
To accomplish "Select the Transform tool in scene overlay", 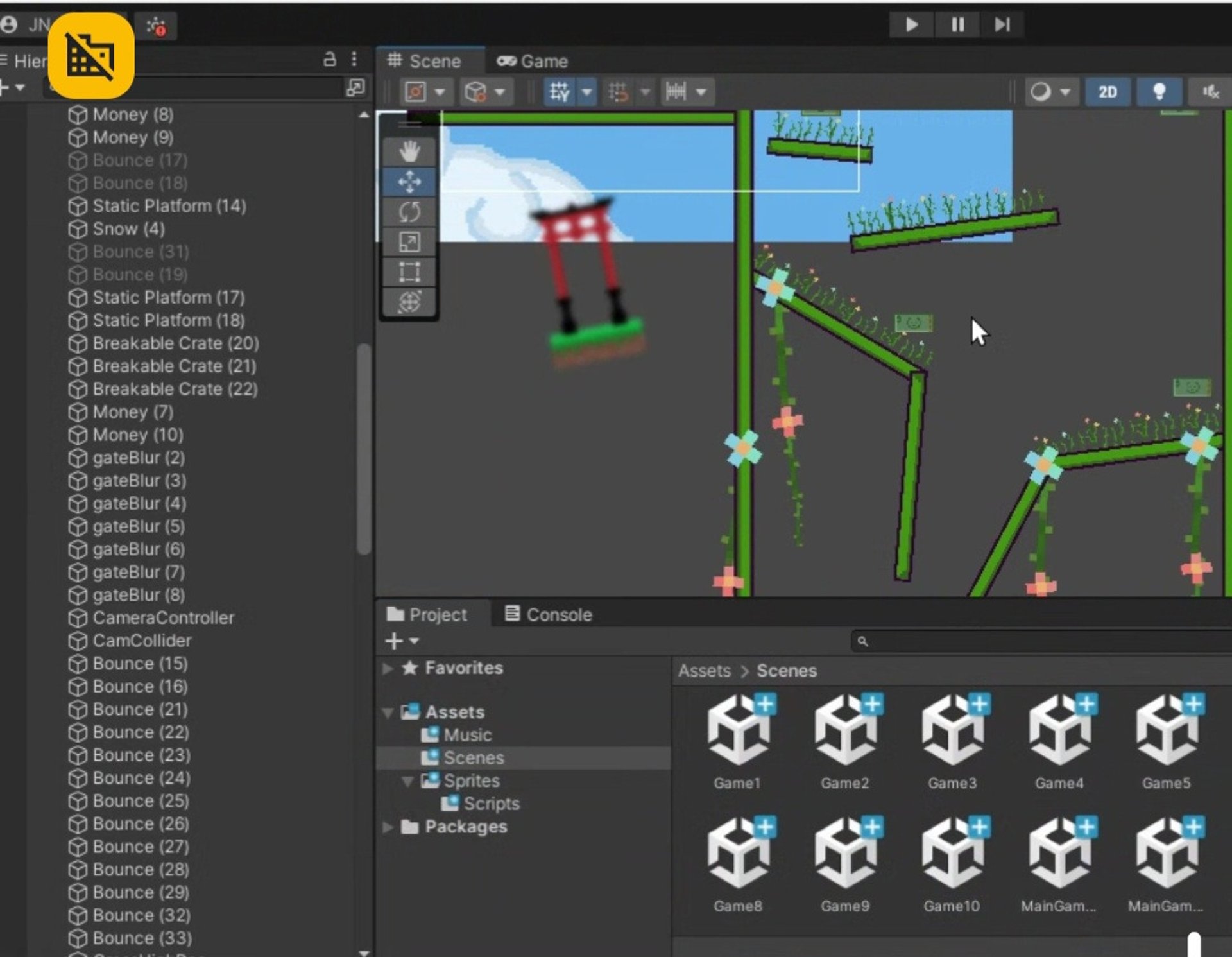I will pos(409,302).
